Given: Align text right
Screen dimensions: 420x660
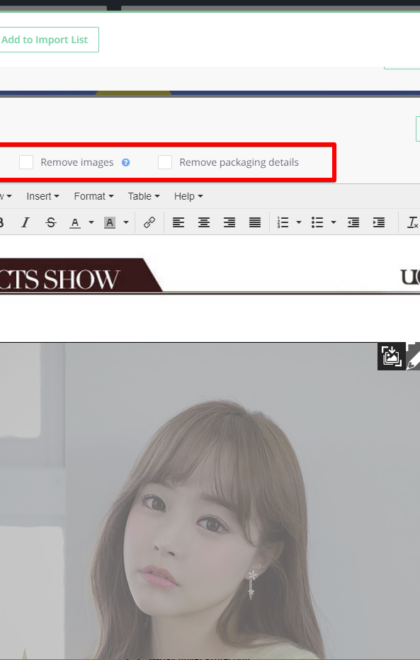Looking at the screenshot, I should (x=229, y=222).
